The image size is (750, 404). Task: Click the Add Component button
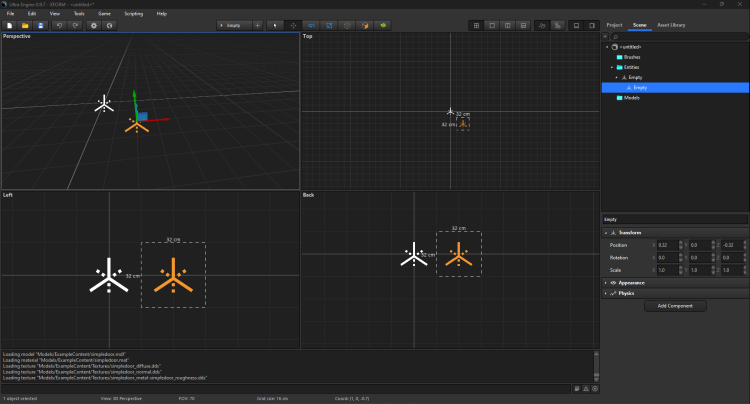pos(673,305)
